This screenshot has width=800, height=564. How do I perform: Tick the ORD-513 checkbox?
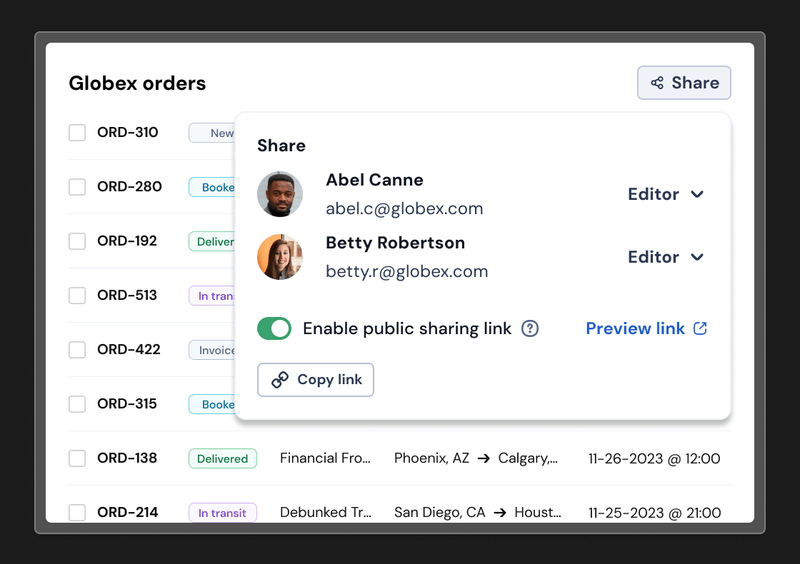point(77,295)
